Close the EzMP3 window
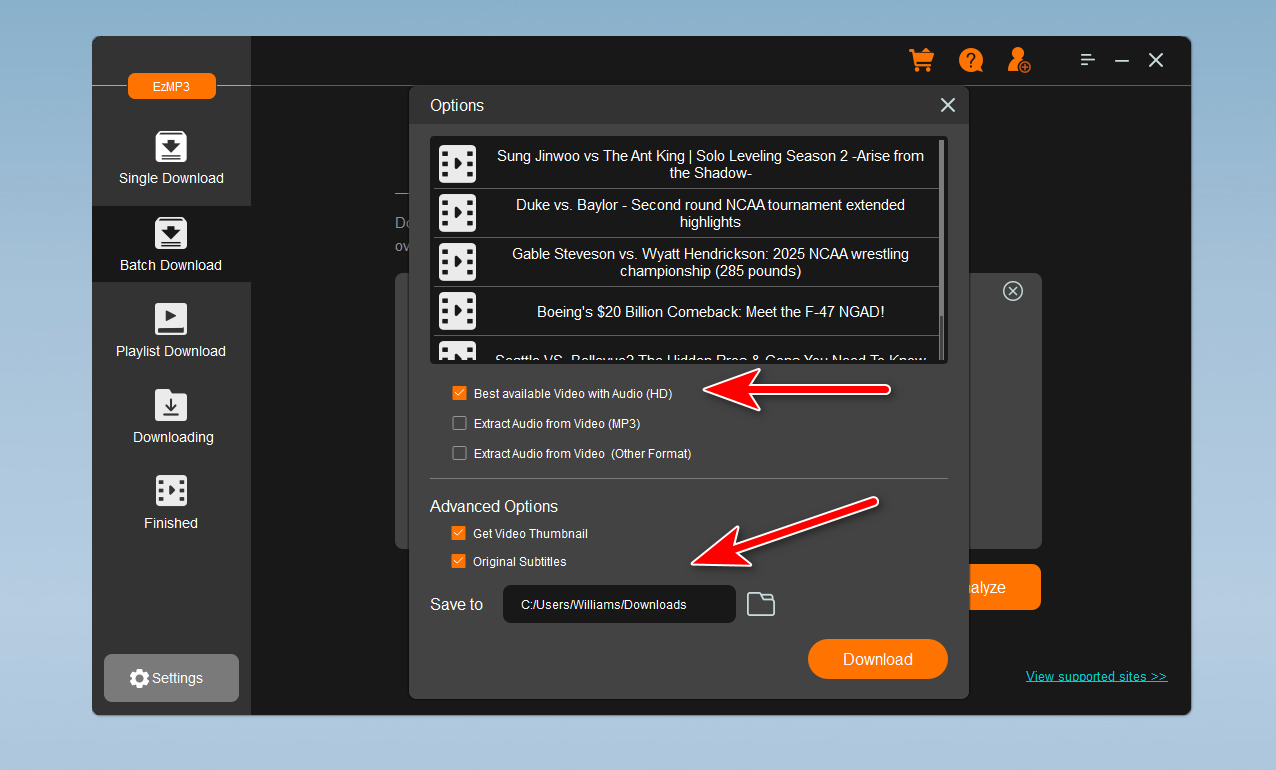This screenshot has width=1276, height=770. tap(1156, 60)
